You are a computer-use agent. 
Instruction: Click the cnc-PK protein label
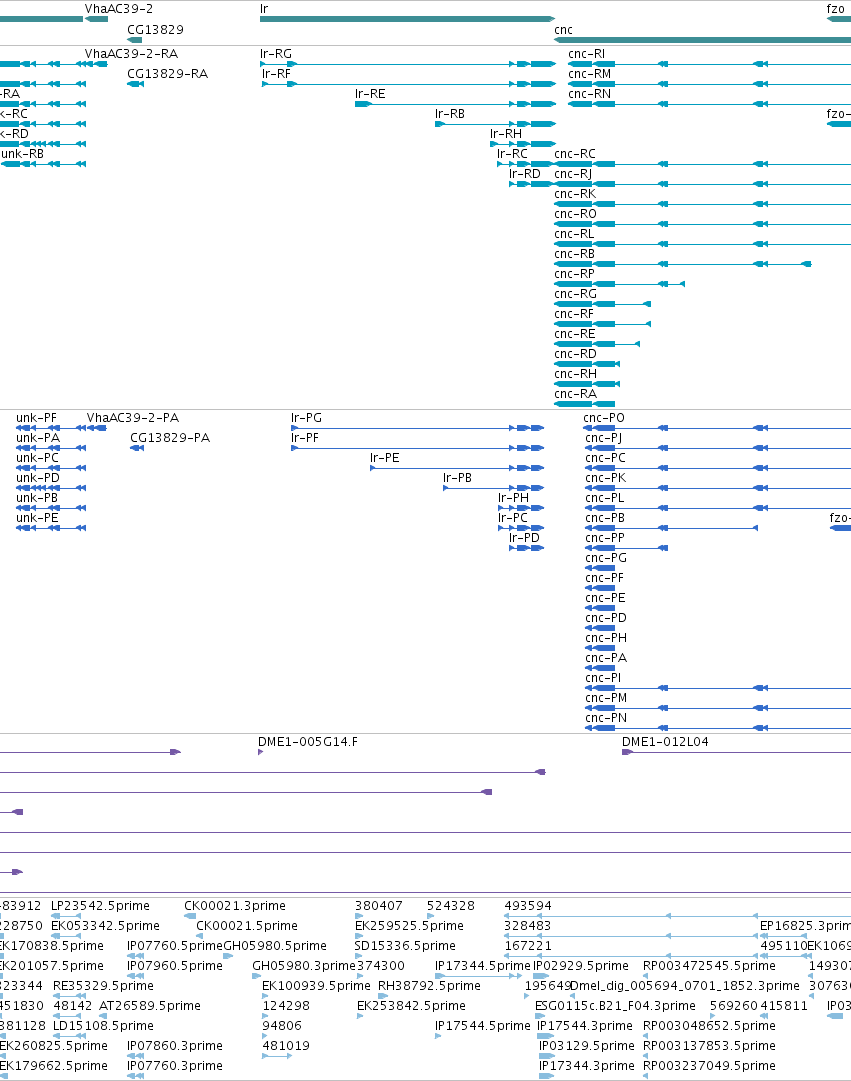(605, 478)
